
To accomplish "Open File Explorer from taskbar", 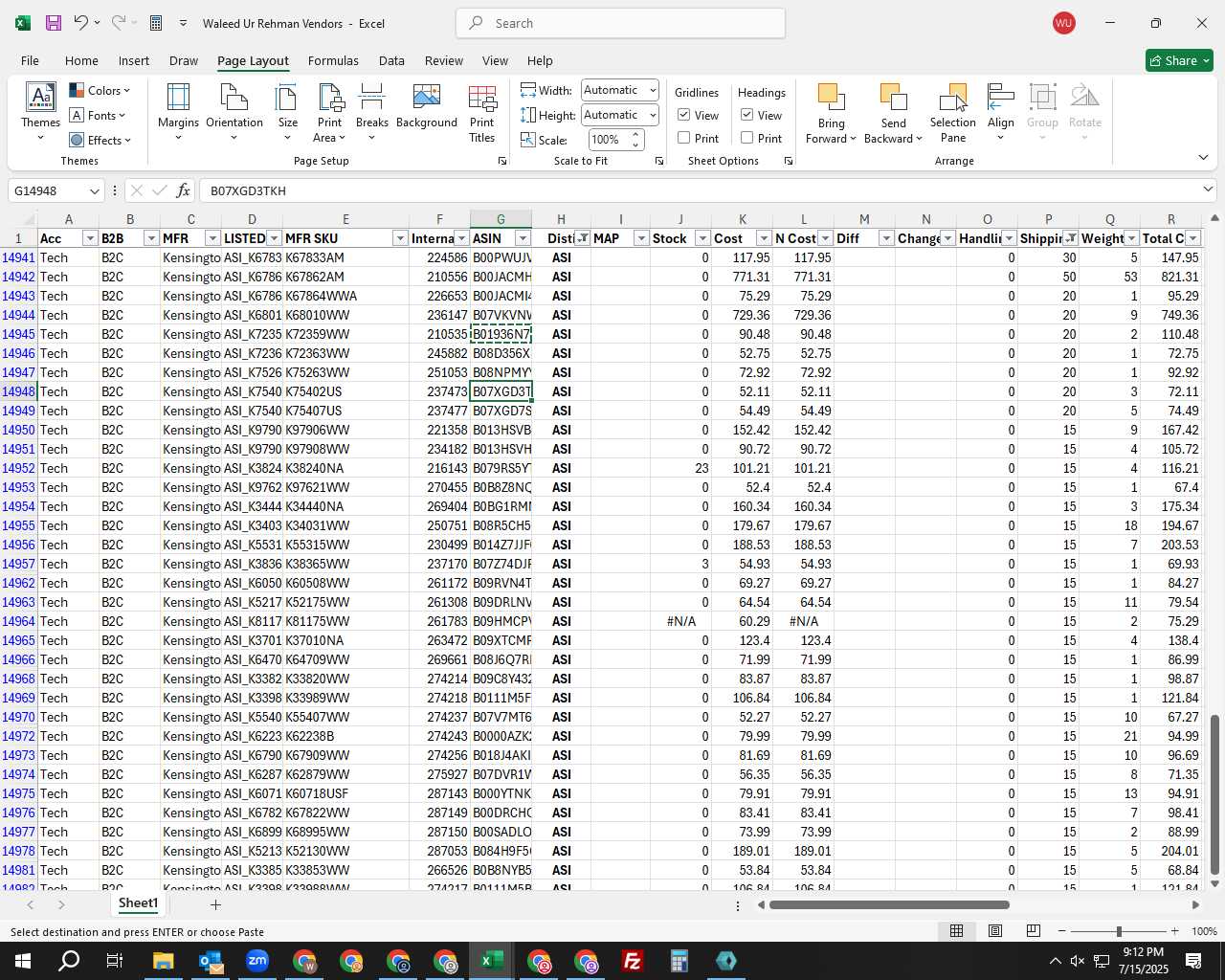I will (x=163, y=961).
